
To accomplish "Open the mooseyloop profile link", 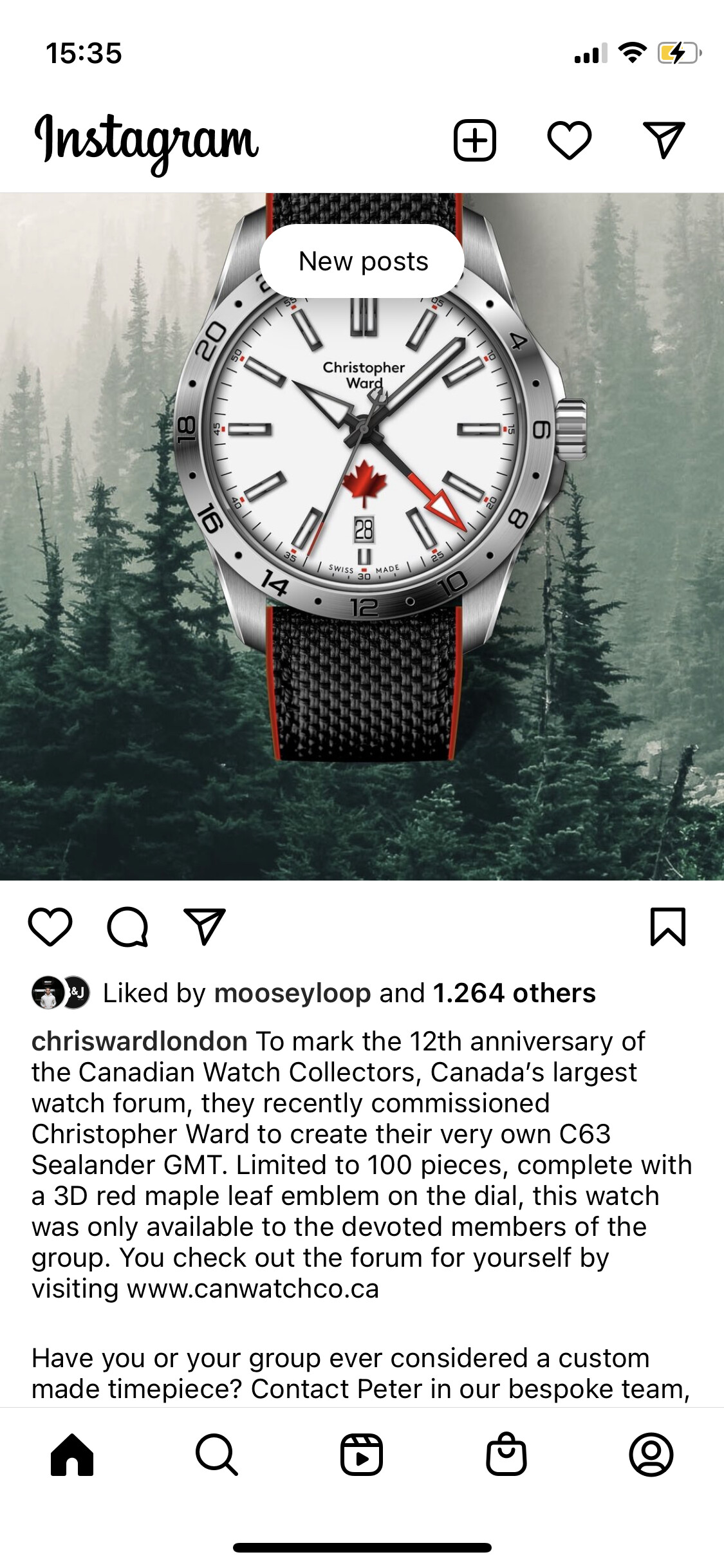I will click(293, 993).
